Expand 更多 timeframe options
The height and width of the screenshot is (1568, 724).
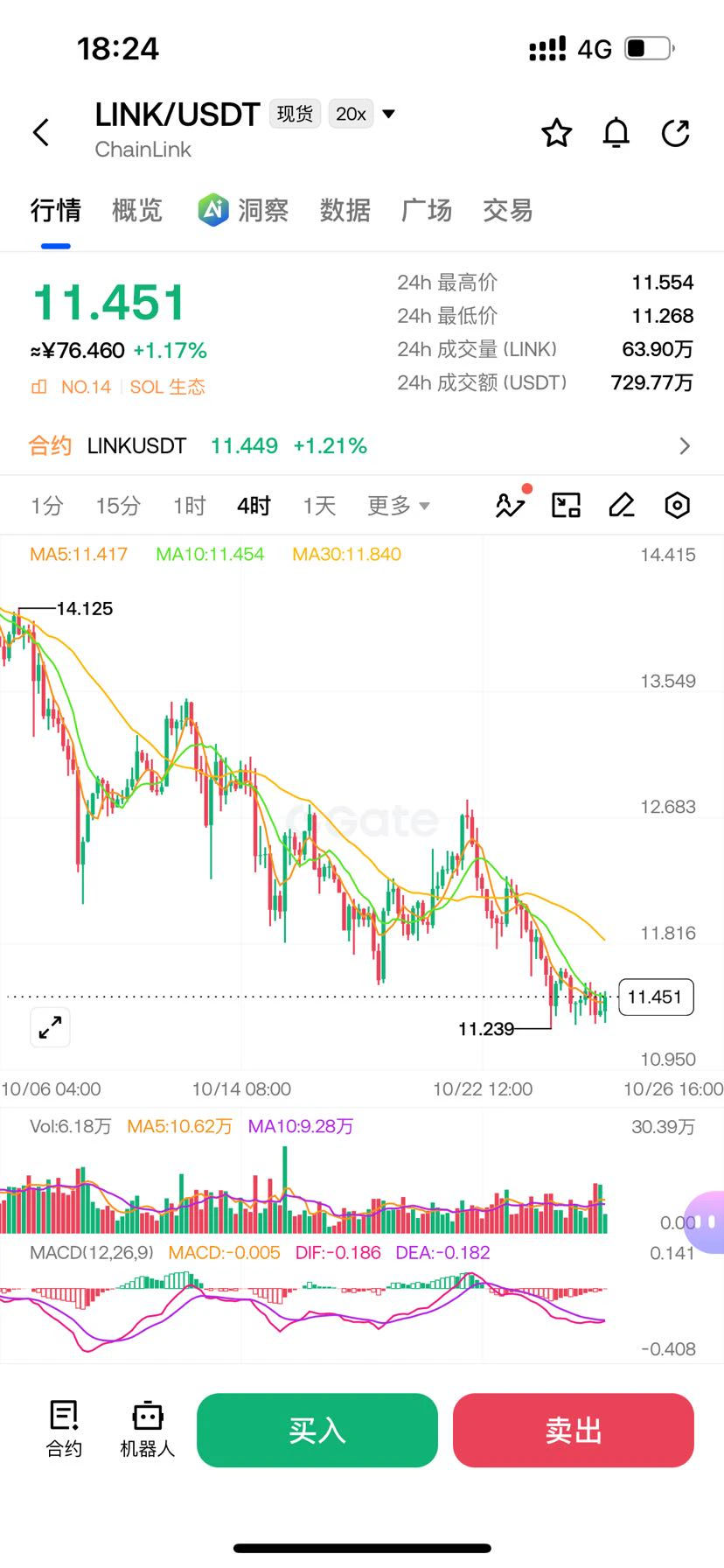399,506
